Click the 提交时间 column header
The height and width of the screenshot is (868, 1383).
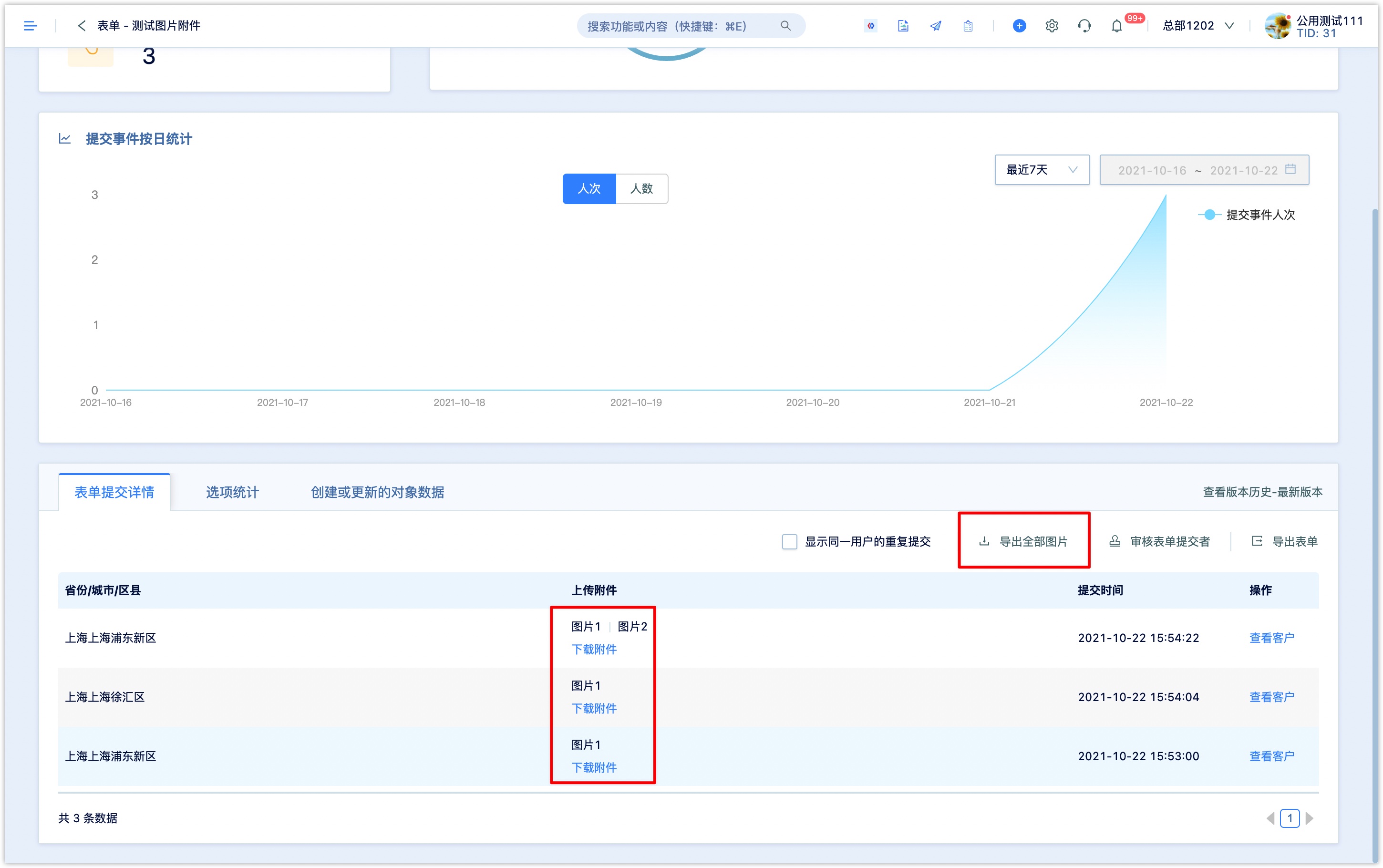(1100, 590)
